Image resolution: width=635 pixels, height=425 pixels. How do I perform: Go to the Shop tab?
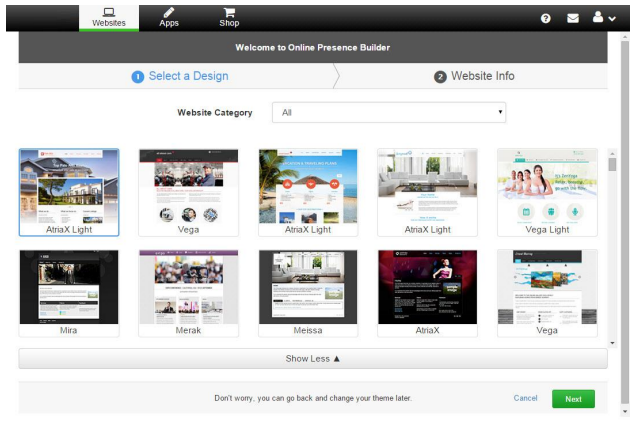[x=229, y=15]
